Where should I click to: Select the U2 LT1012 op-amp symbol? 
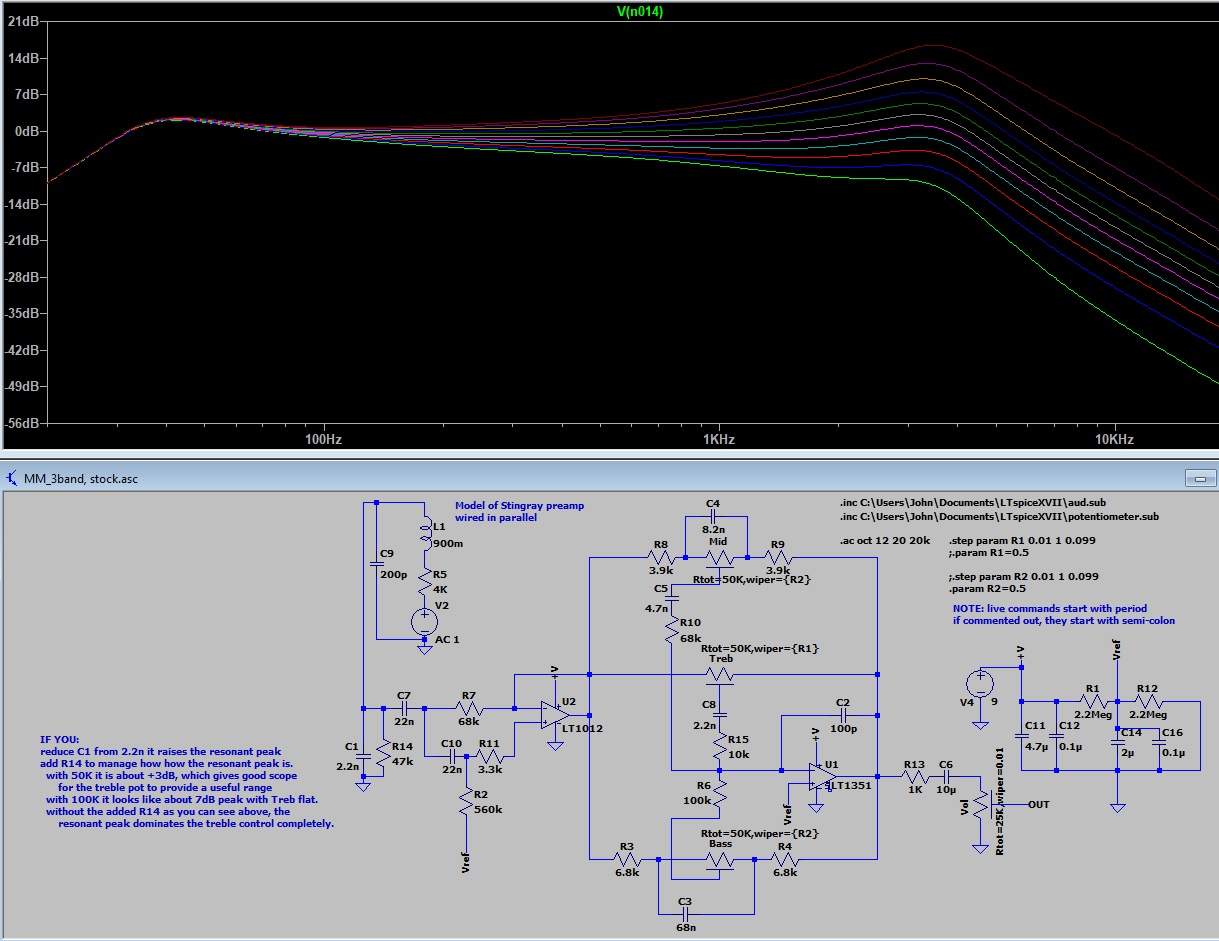555,715
